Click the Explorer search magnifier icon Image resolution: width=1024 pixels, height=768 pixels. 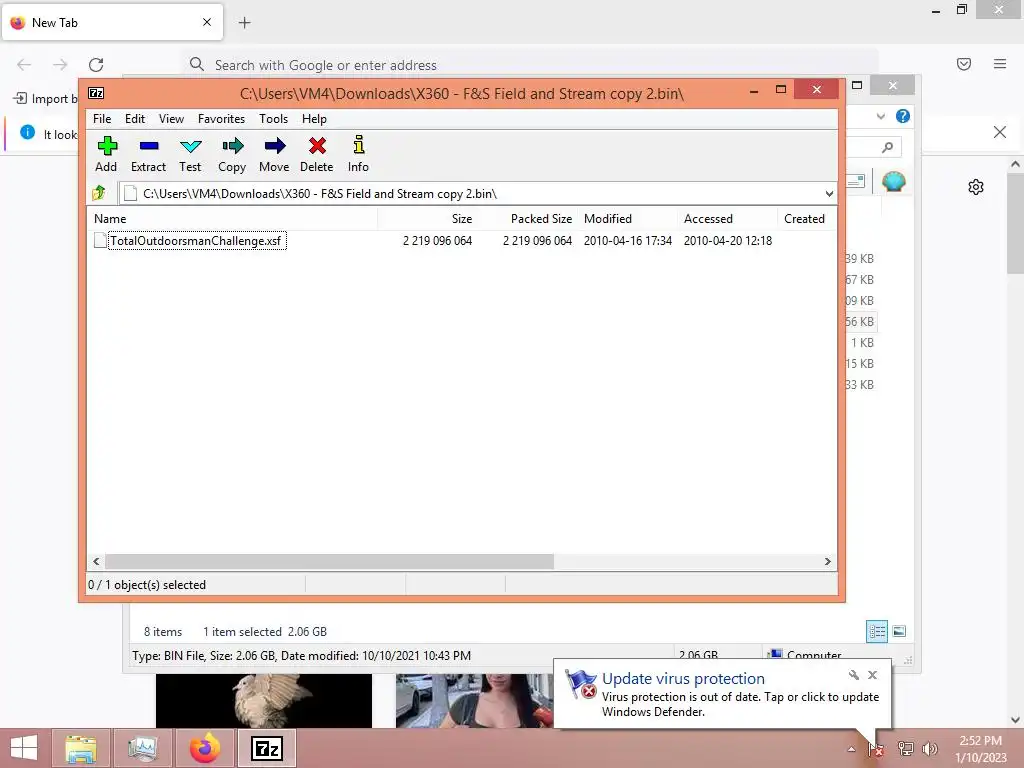point(887,148)
